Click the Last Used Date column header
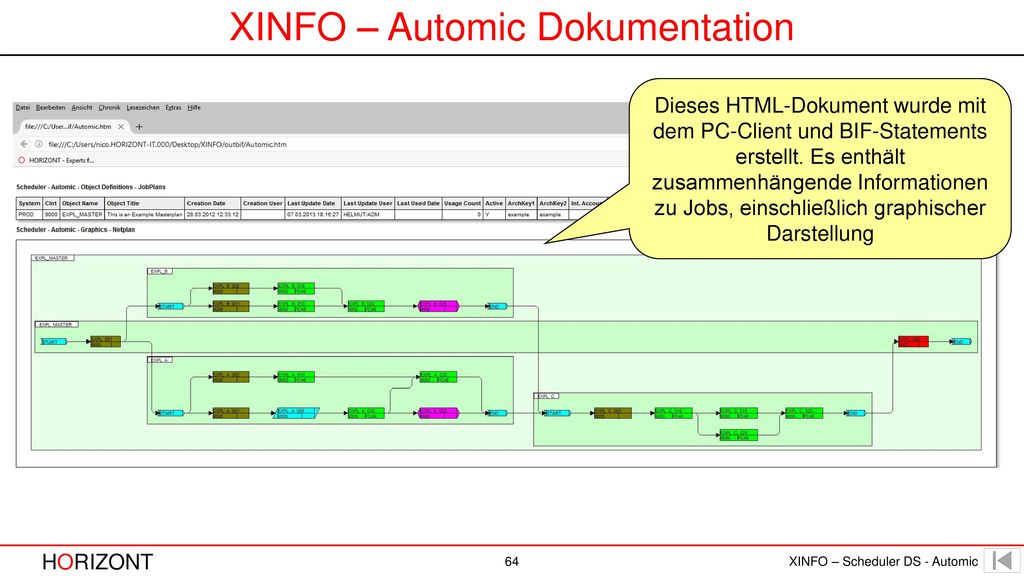This screenshot has width=1024, height=576. (418, 203)
